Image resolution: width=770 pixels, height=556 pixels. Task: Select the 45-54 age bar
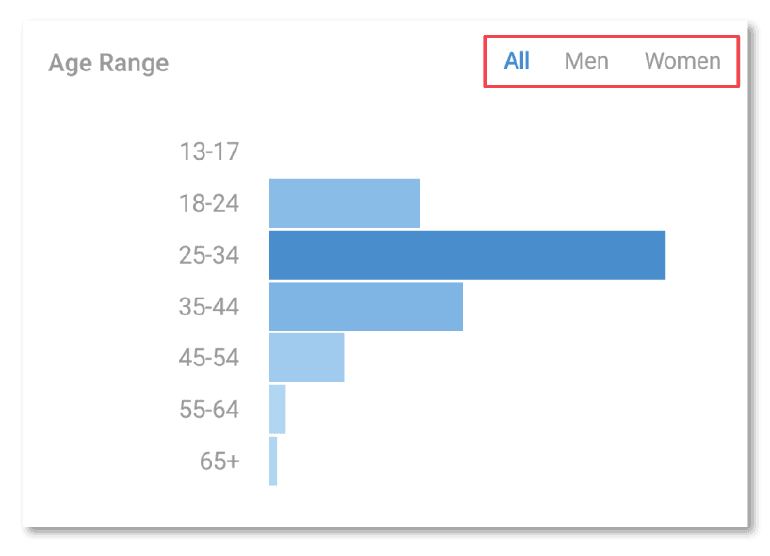pyautogui.click(x=306, y=357)
